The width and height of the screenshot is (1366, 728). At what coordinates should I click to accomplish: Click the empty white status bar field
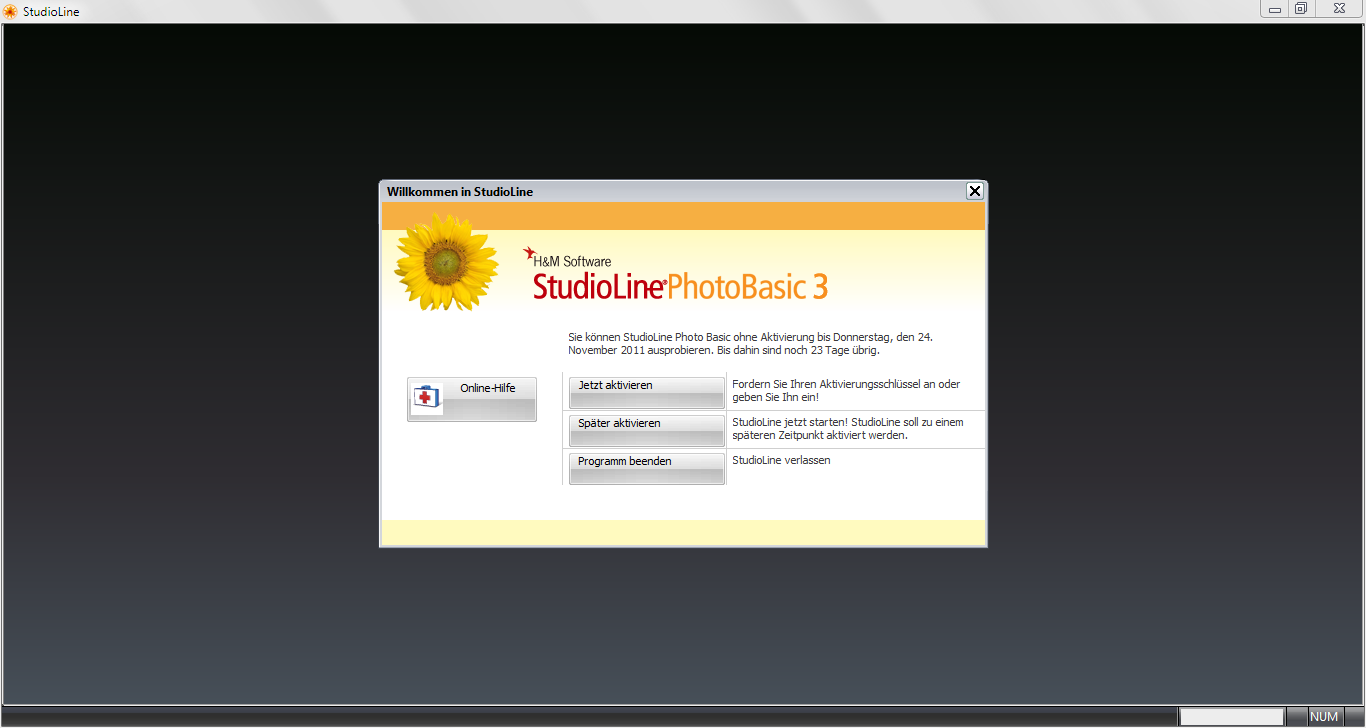[x=1230, y=717]
